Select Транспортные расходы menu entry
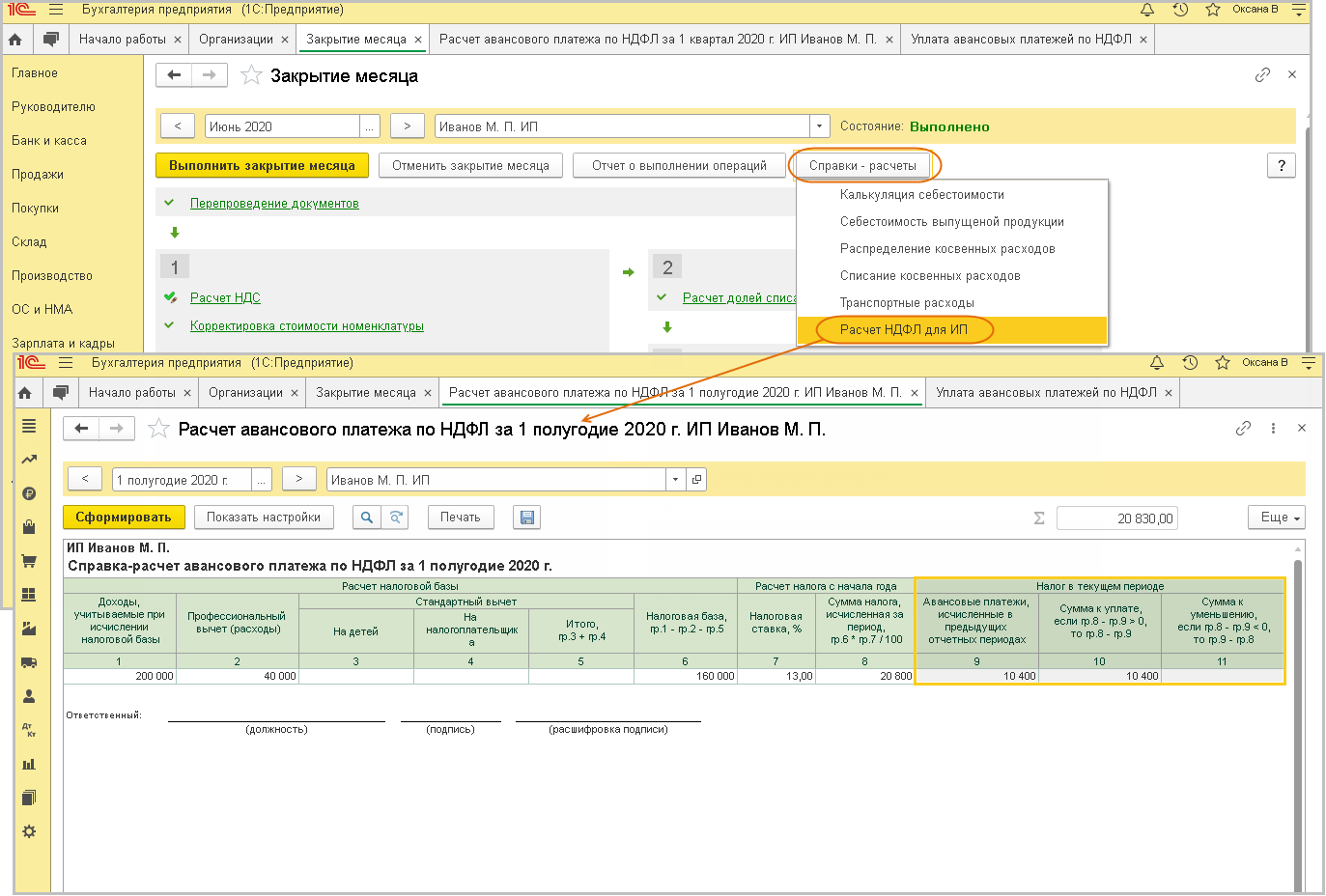The width and height of the screenshot is (1326, 896). click(952, 303)
